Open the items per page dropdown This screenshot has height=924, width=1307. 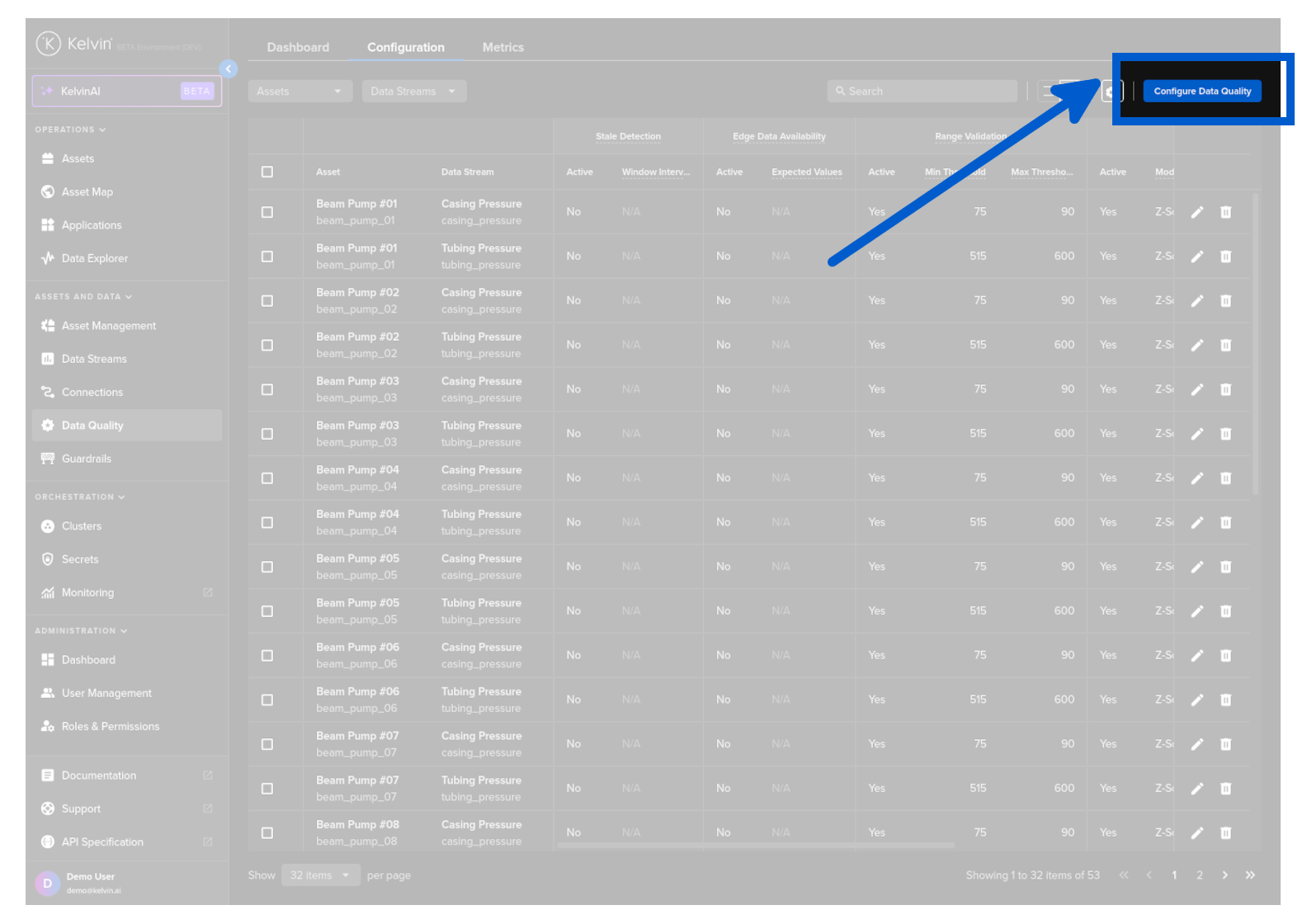click(x=320, y=875)
